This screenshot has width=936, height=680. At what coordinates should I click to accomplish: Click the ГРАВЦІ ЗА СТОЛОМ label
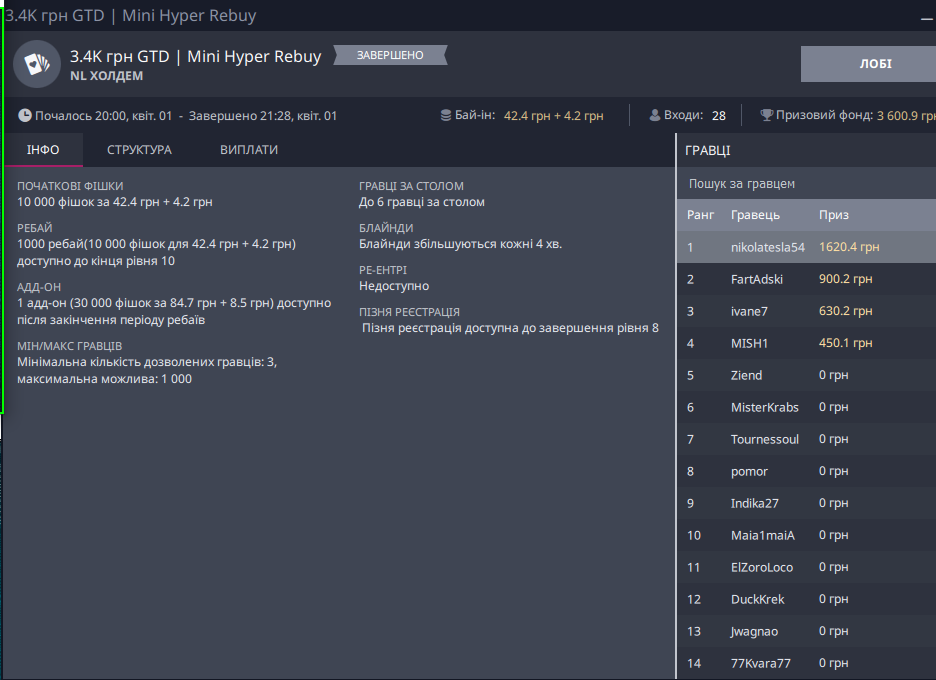[411, 186]
